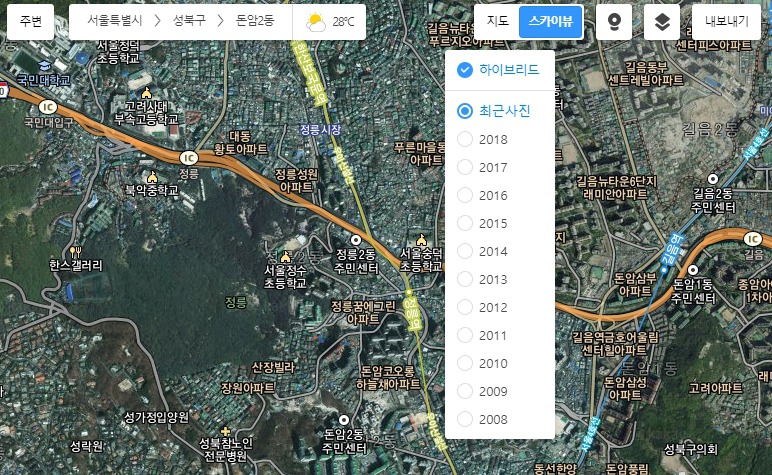Click the 국민대학교 university icon

tap(44, 65)
